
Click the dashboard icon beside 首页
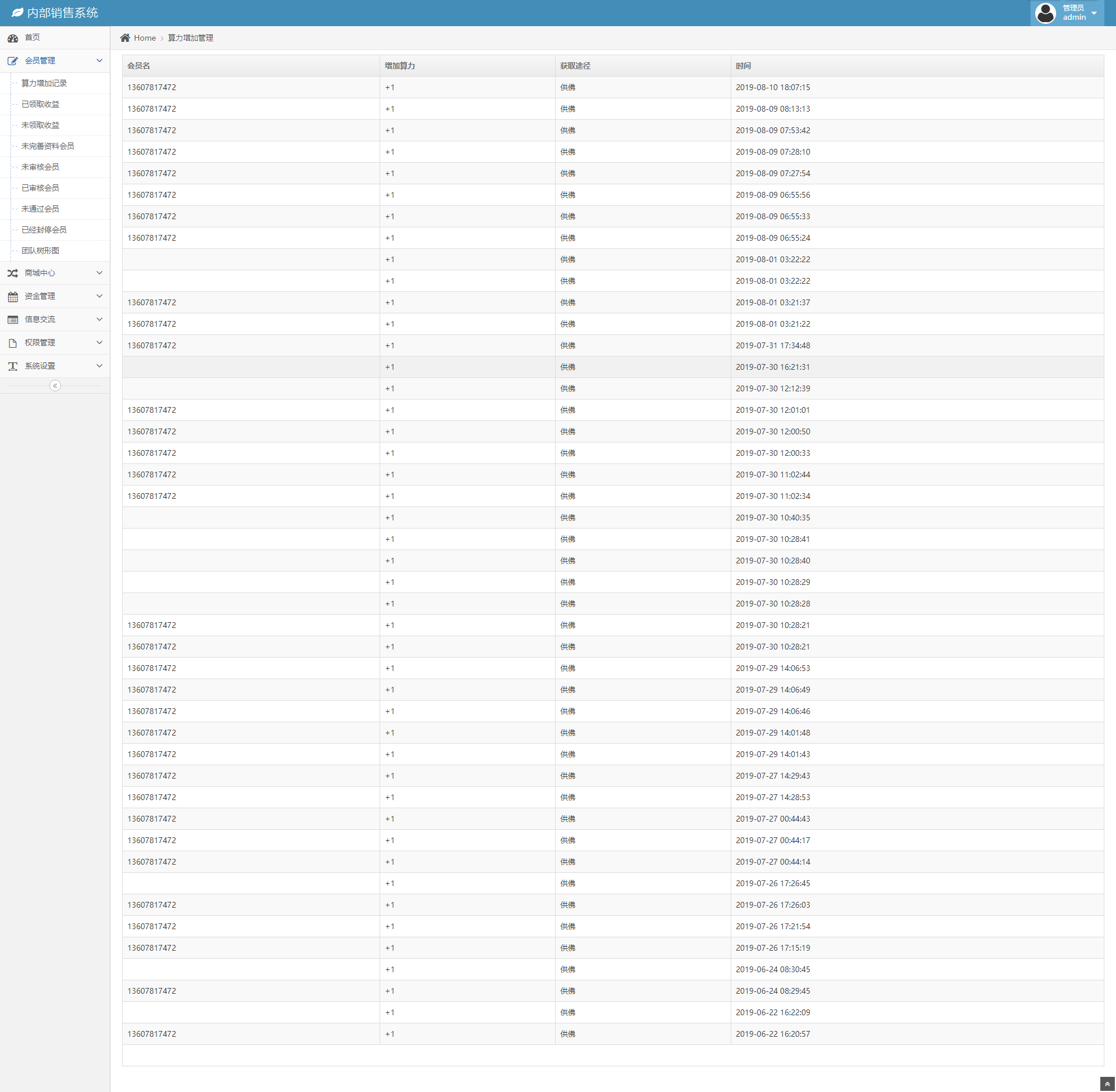tap(13, 38)
